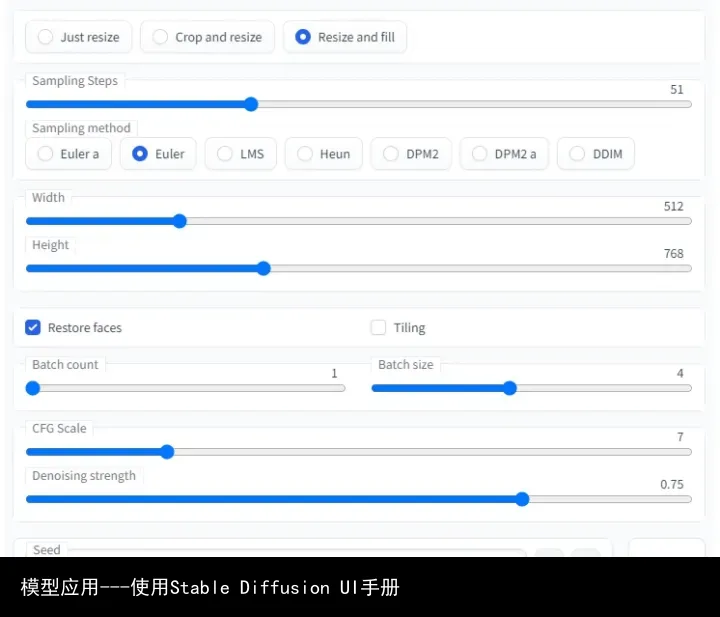
Task: Click the Denoising strength slider handle
Action: point(522,499)
